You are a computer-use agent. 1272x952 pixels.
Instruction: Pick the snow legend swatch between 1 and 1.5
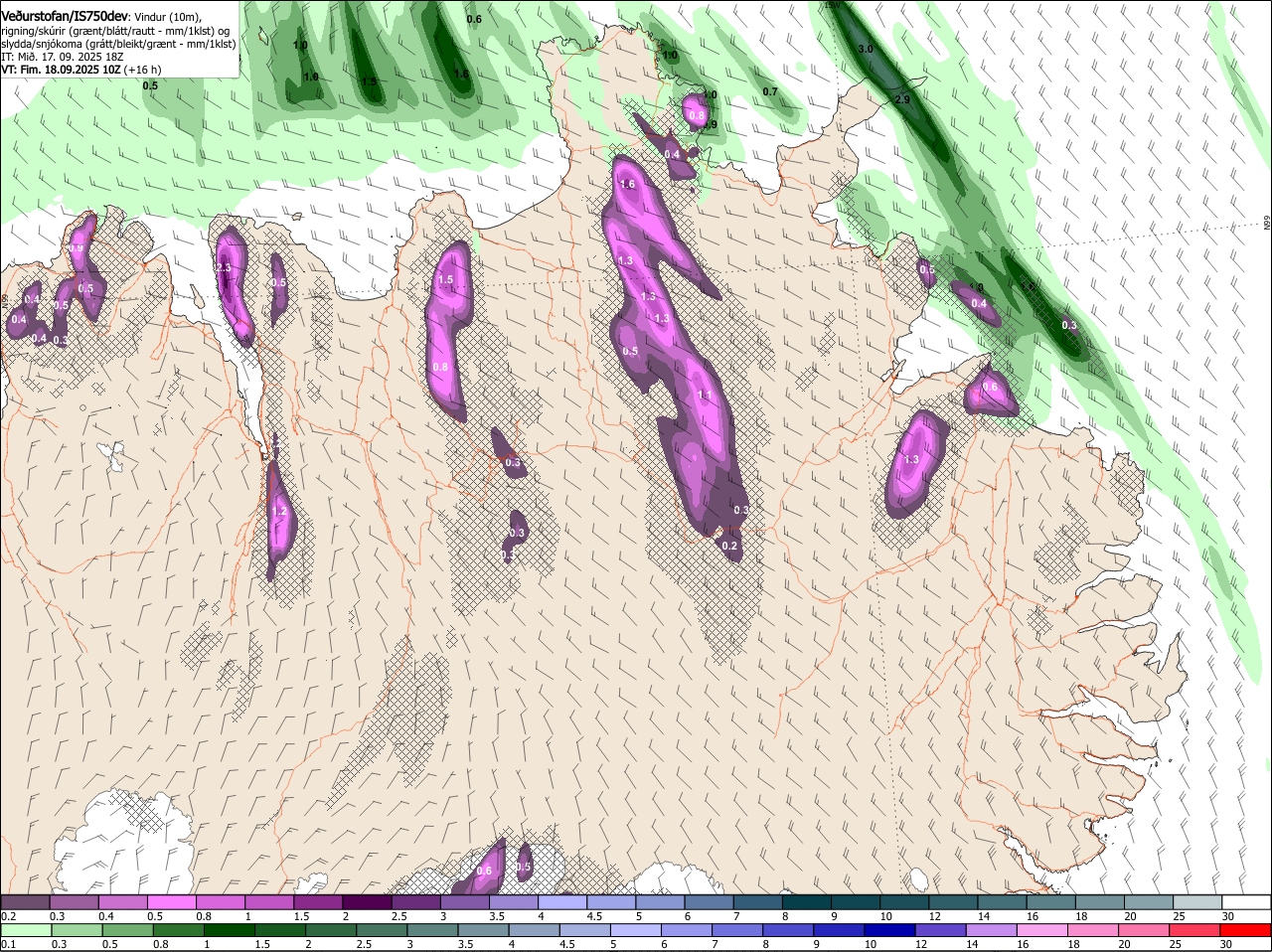(x=269, y=902)
